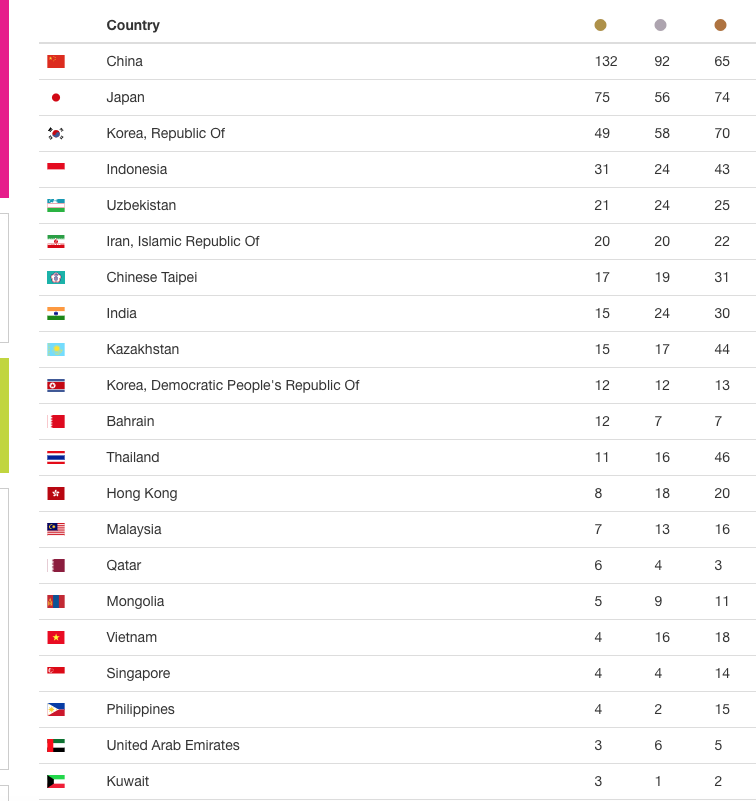
Task: Click China's gold medal count 132
Action: coord(606,61)
